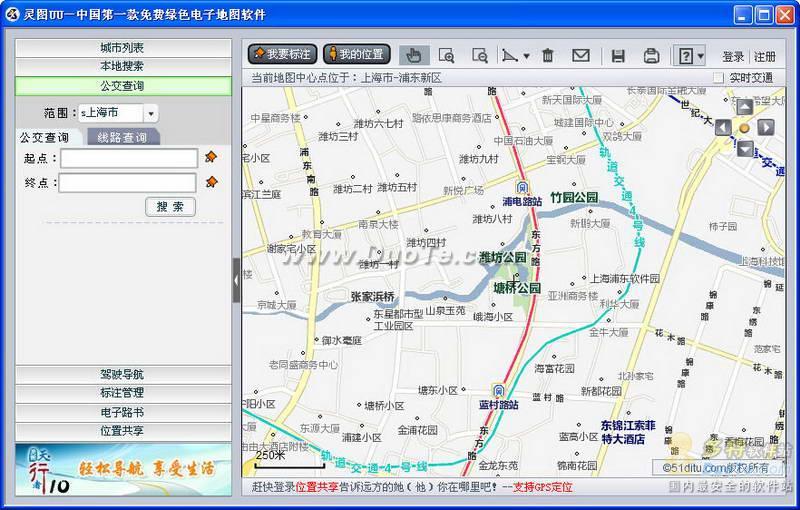Image resolution: width=800 pixels, height=510 pixels.
Task: Pan map right with arrow control
Action: coord(765,127)
